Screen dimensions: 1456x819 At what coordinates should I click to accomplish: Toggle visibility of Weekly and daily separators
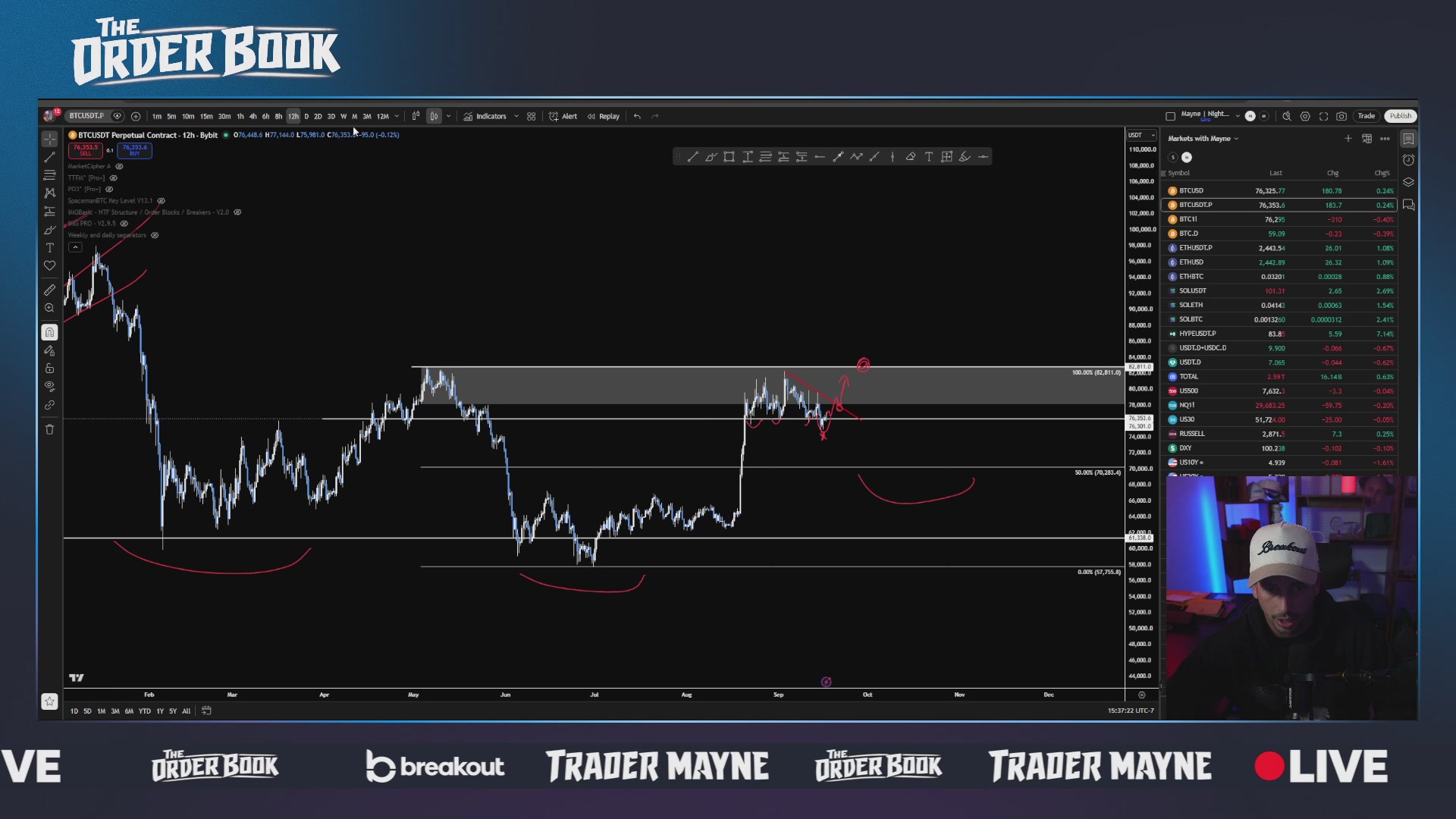point(155,235)
